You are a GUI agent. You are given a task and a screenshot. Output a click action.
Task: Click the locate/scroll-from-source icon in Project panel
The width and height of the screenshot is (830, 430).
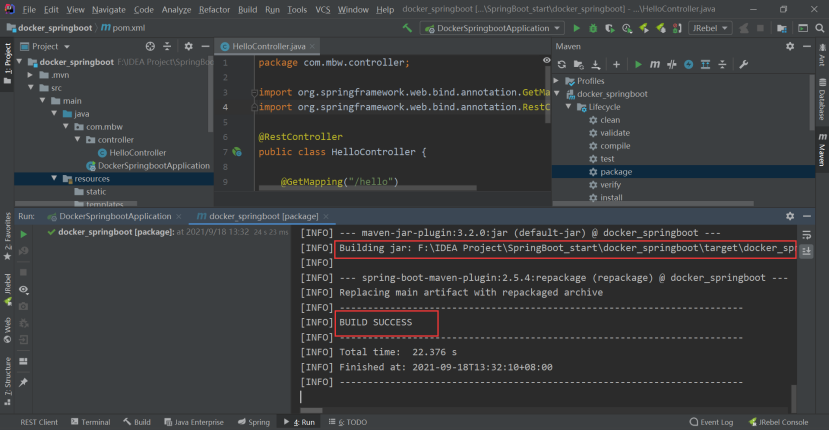tap(150, 47)
